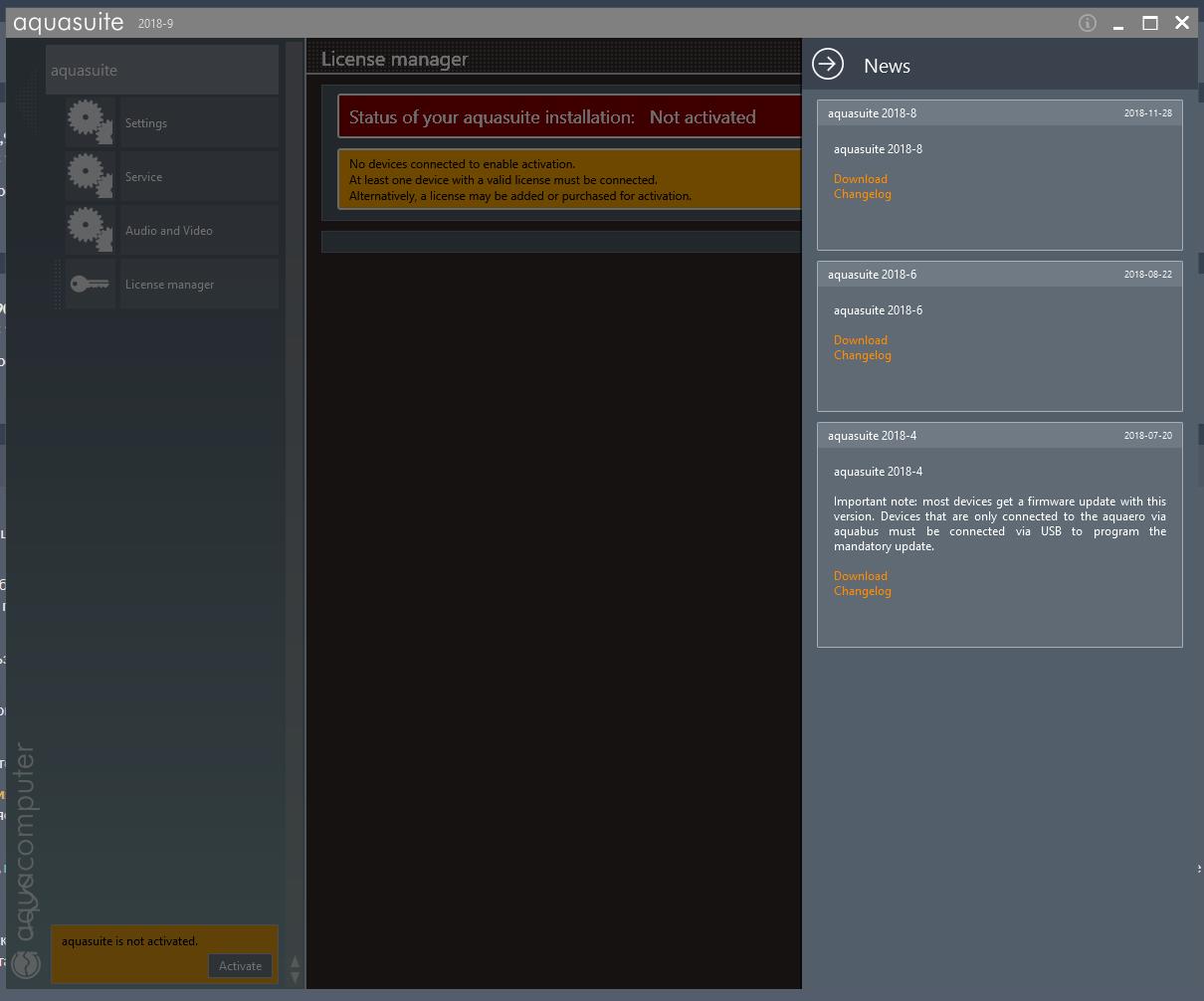Screen dimensions: 1204x1001
Task: Click the News panel title
Action: click(887, 66)
